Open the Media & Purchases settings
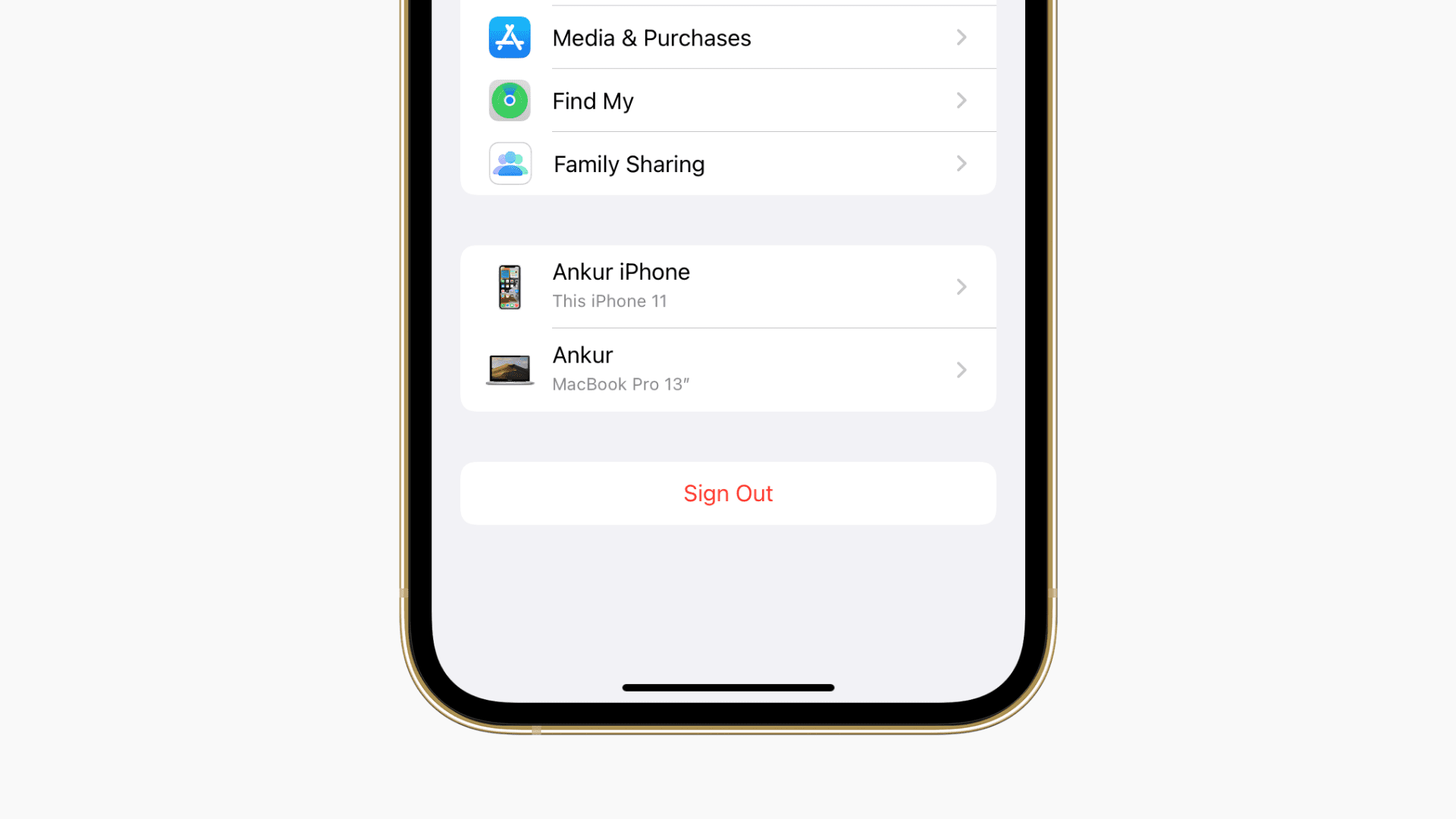Screen dimensions: 1456x819 click(x=728, y=37)
